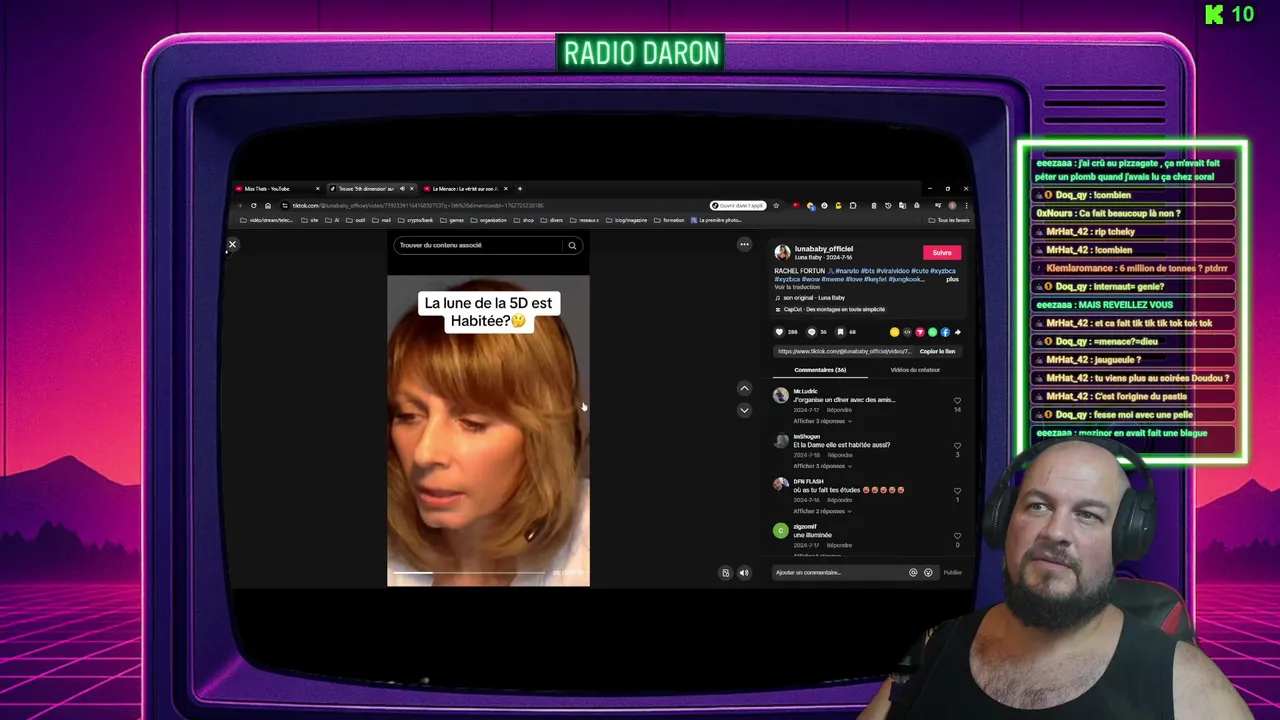Viewport: 1280px width, 720px height.
Task: Send to friends via the red arrow icon
Action: [920, 332]
